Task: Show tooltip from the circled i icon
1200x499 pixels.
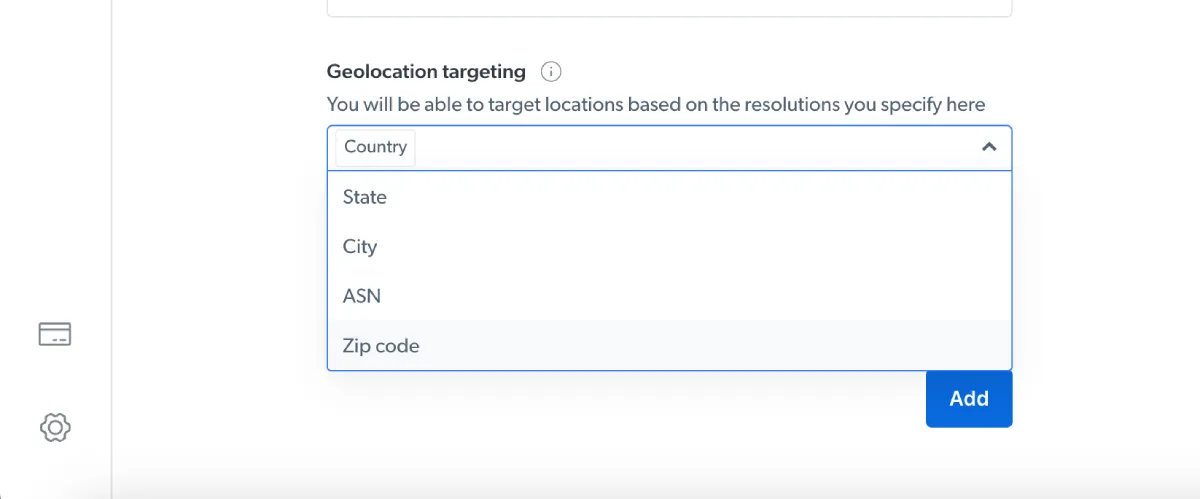Action: [x=551, y=72]
